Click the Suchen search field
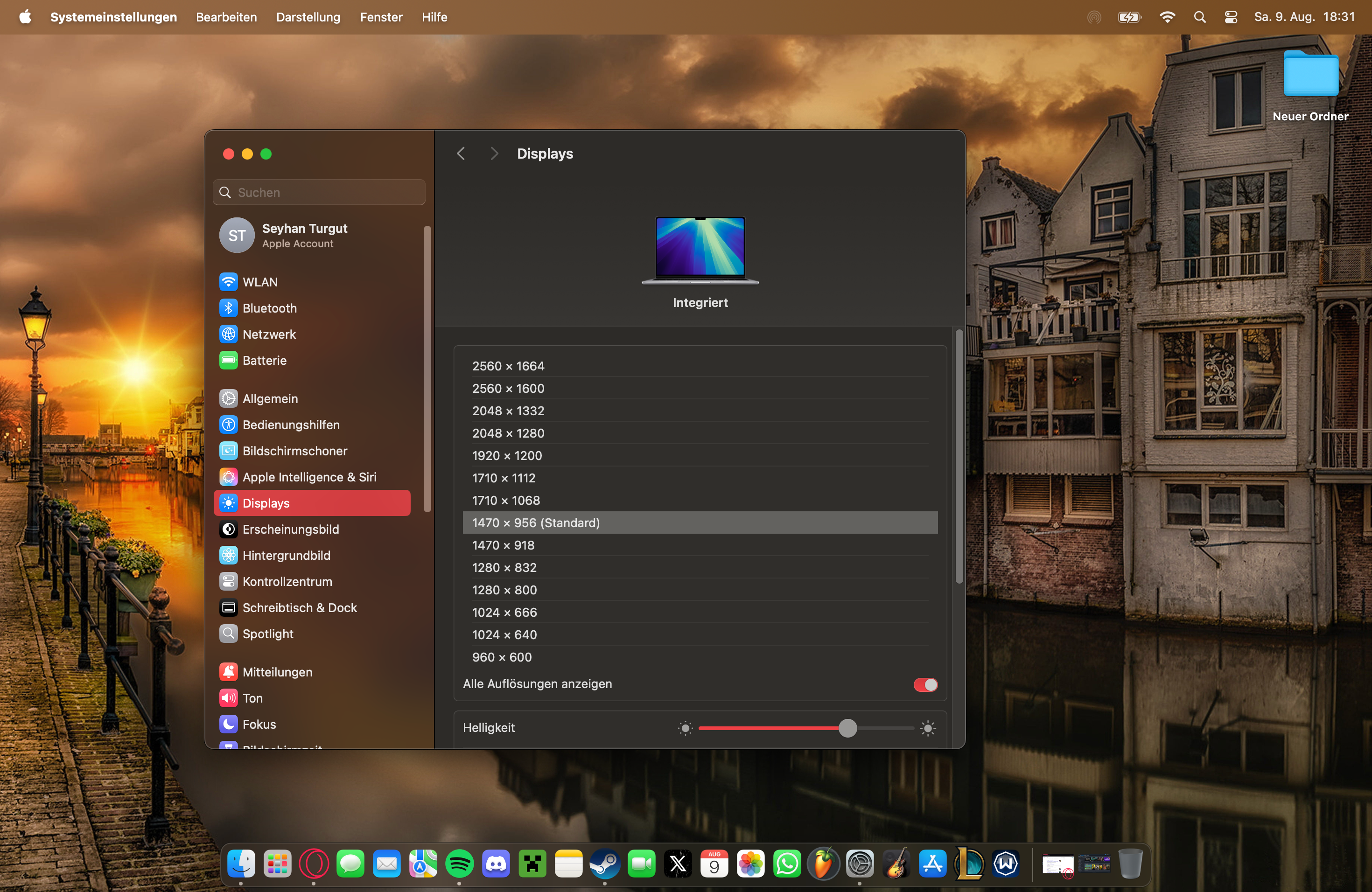The height and width of the screenshot is (892, 1372). pyautogui.click(x=319, y=193)
